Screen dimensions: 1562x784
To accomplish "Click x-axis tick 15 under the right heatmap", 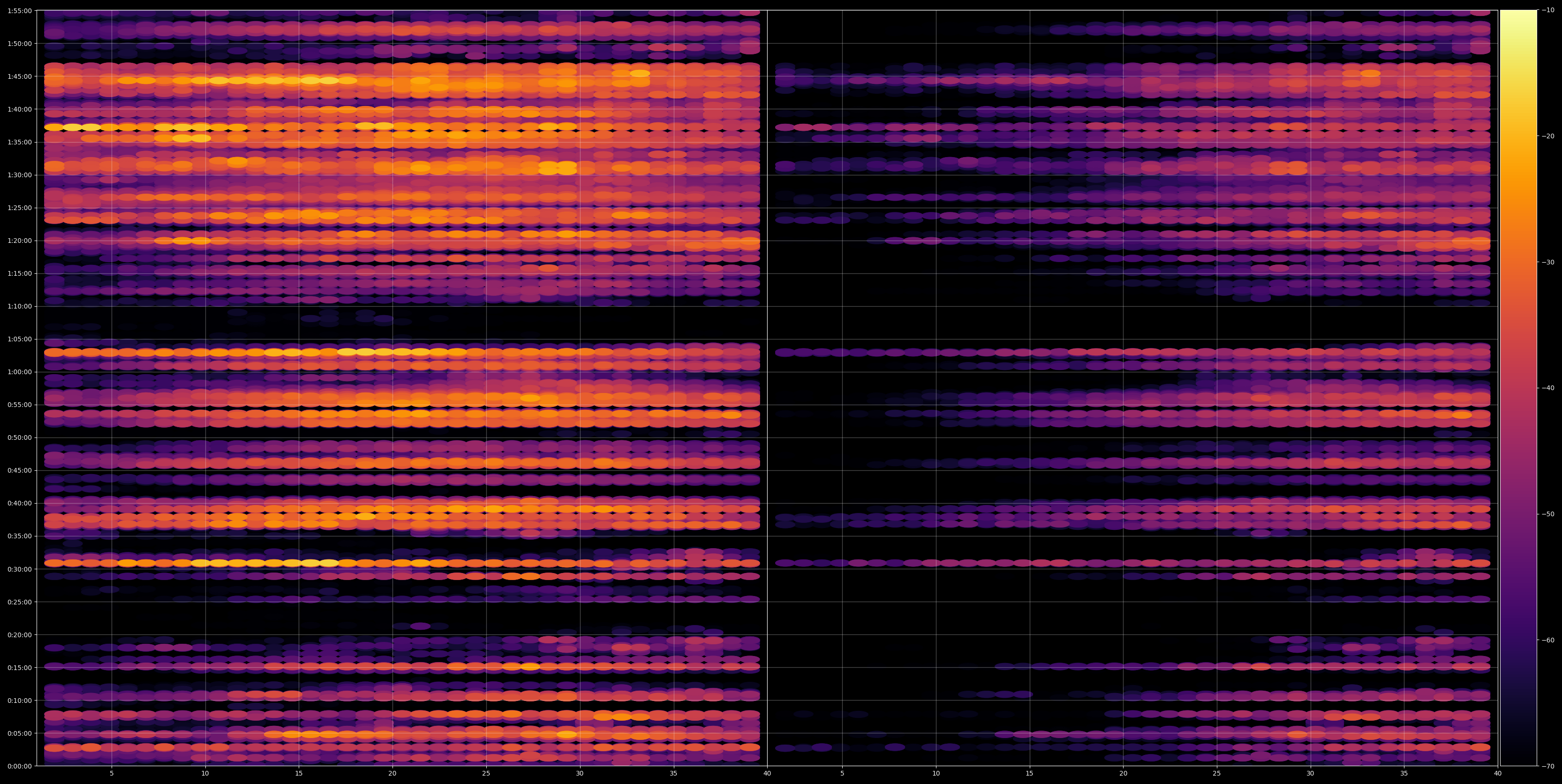I will pos(1030,774).
